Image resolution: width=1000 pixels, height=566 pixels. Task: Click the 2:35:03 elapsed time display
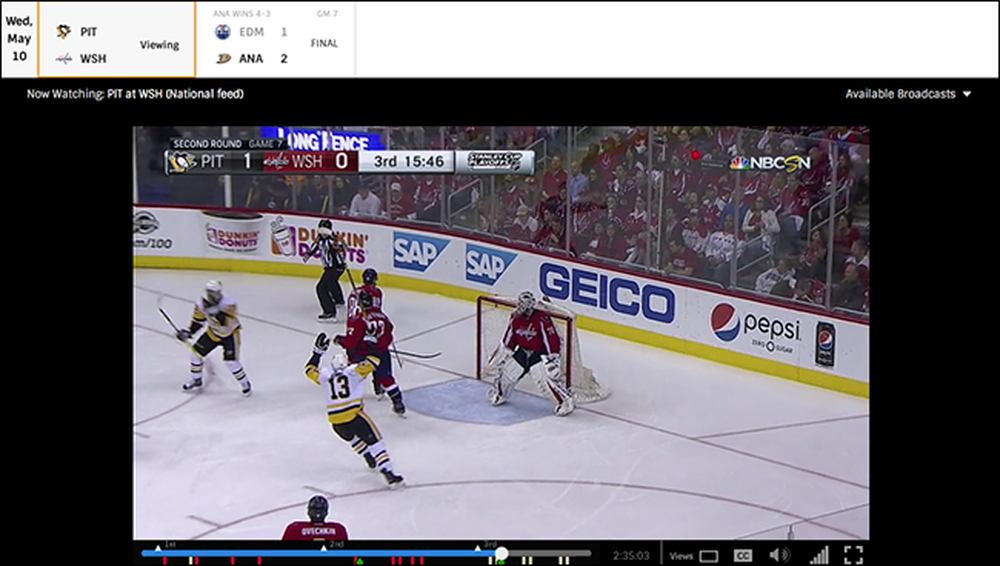631,556
